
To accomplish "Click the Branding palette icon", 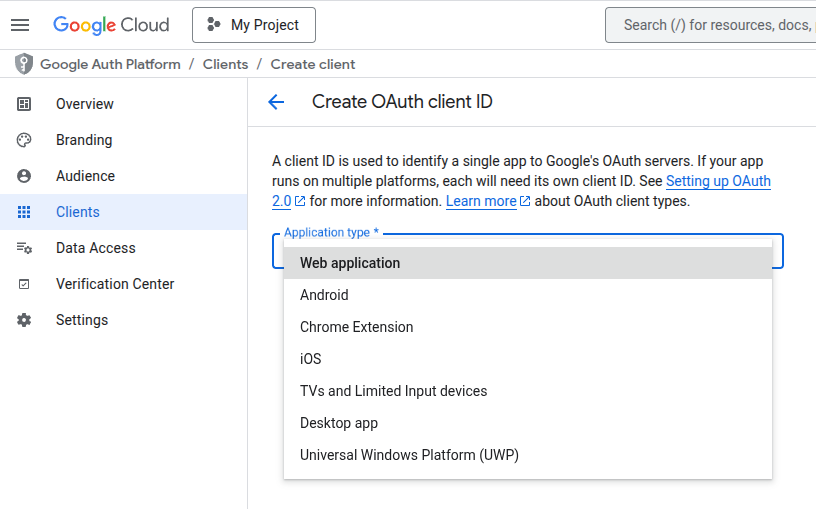I will click(24, 140).
